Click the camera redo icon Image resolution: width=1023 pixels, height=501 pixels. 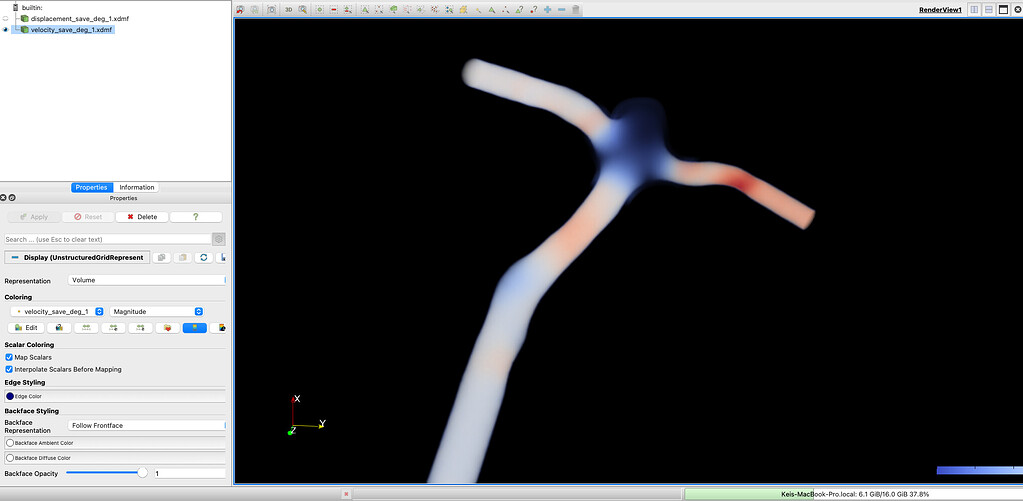pyautogui.click(x=254, y=10)
